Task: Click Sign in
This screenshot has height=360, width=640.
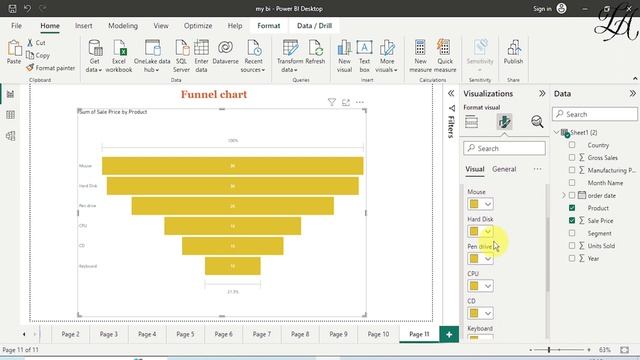Action: click(542, 9)
